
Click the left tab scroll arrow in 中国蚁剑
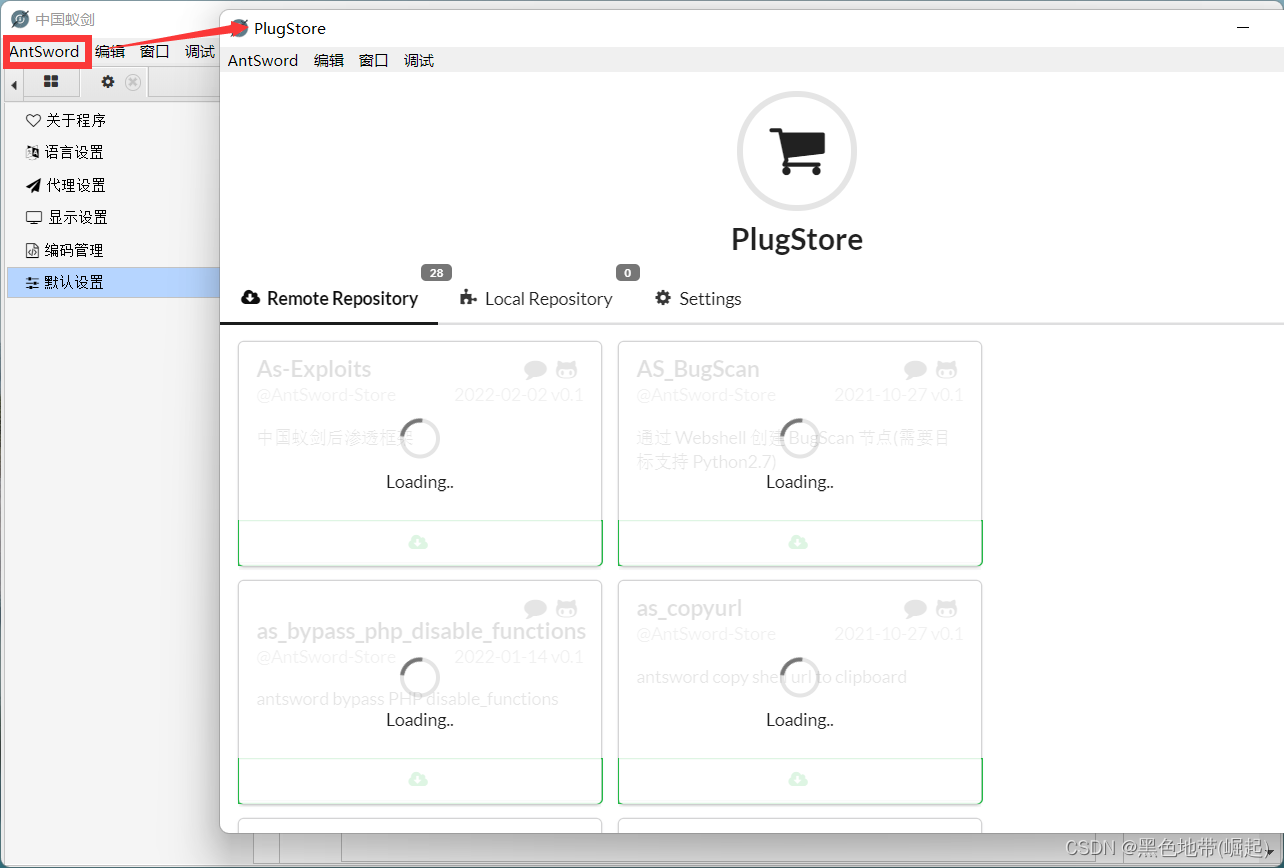pyautogui.click(x=14, y=85)
